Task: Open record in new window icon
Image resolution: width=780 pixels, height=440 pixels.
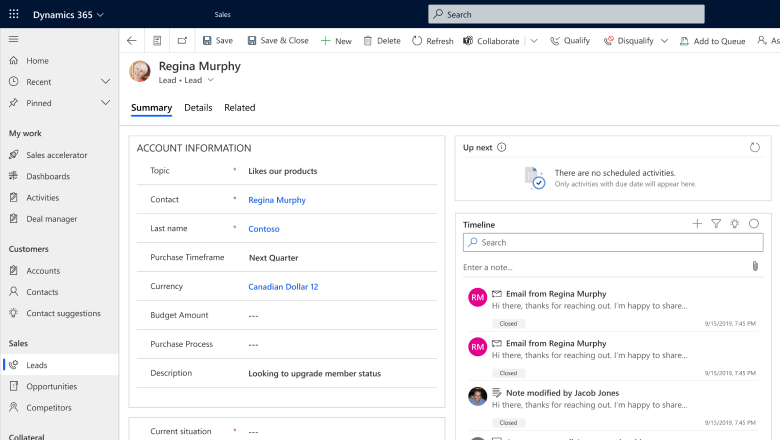Action: [182, 41]
